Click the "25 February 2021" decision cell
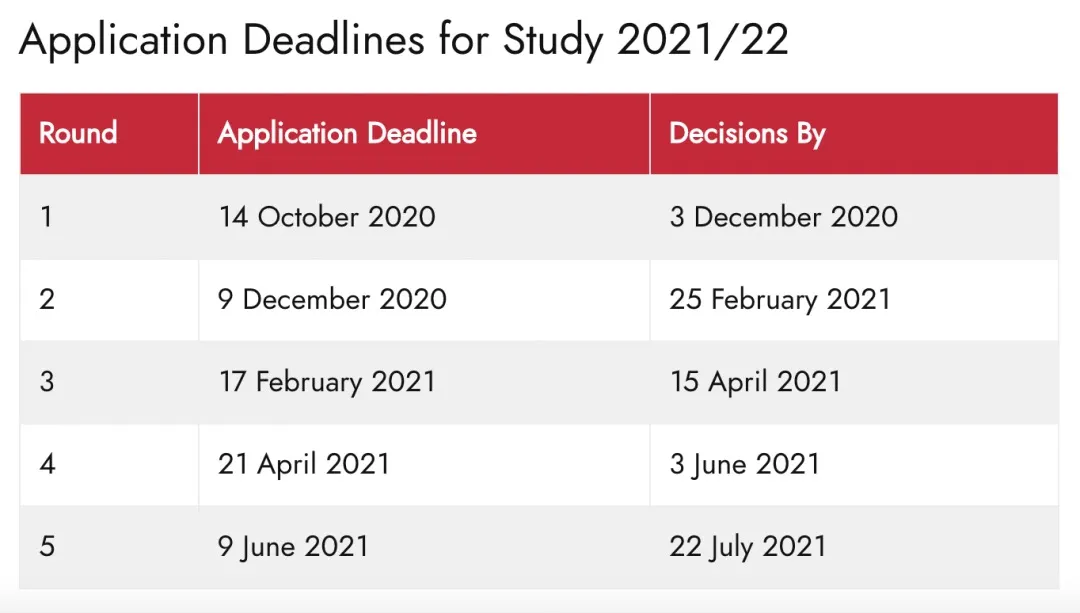 780,299
